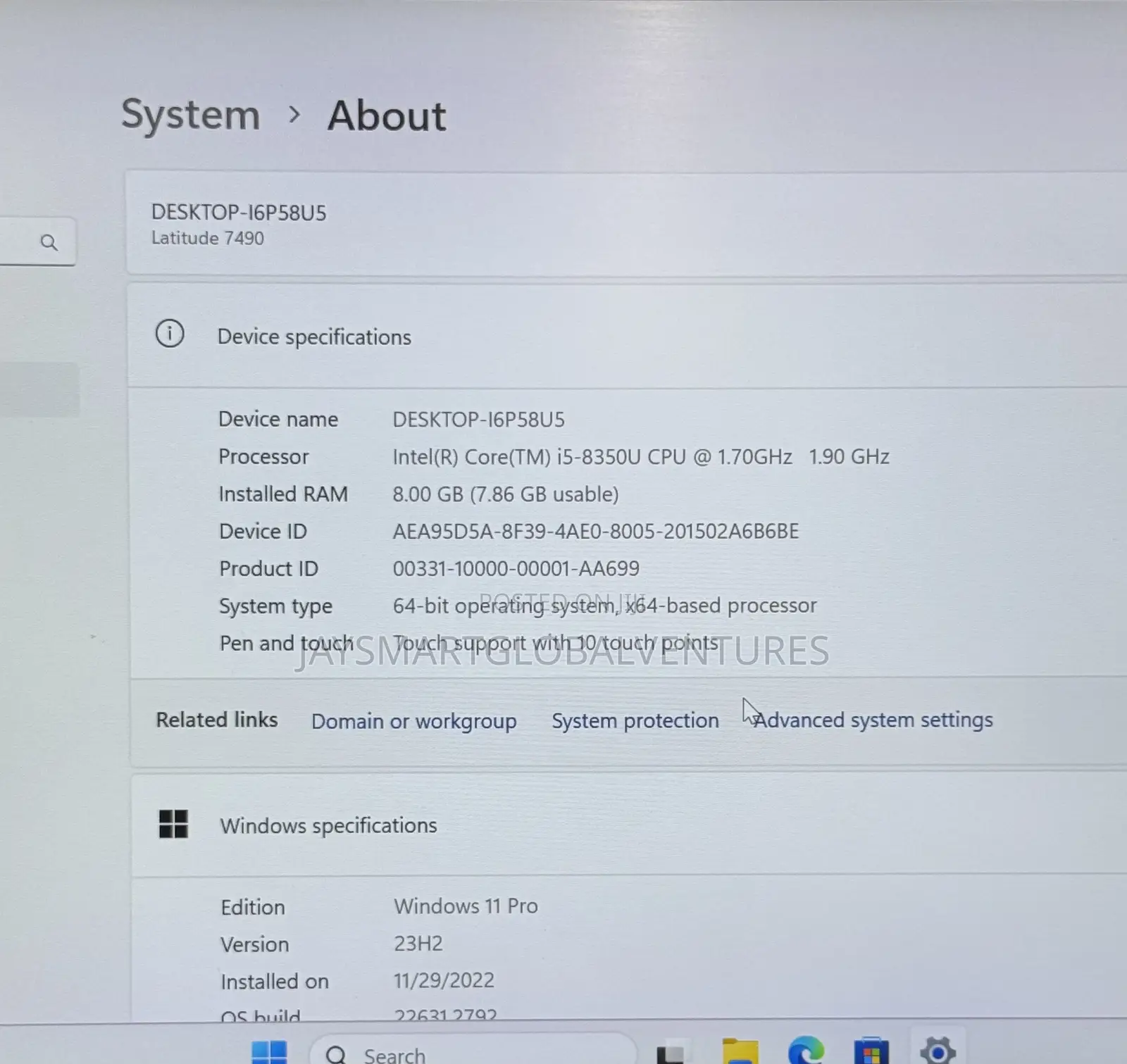The width and height of the screenshot is (1127, 1064).
Task: Click the About page title
Action: [387, 115]
